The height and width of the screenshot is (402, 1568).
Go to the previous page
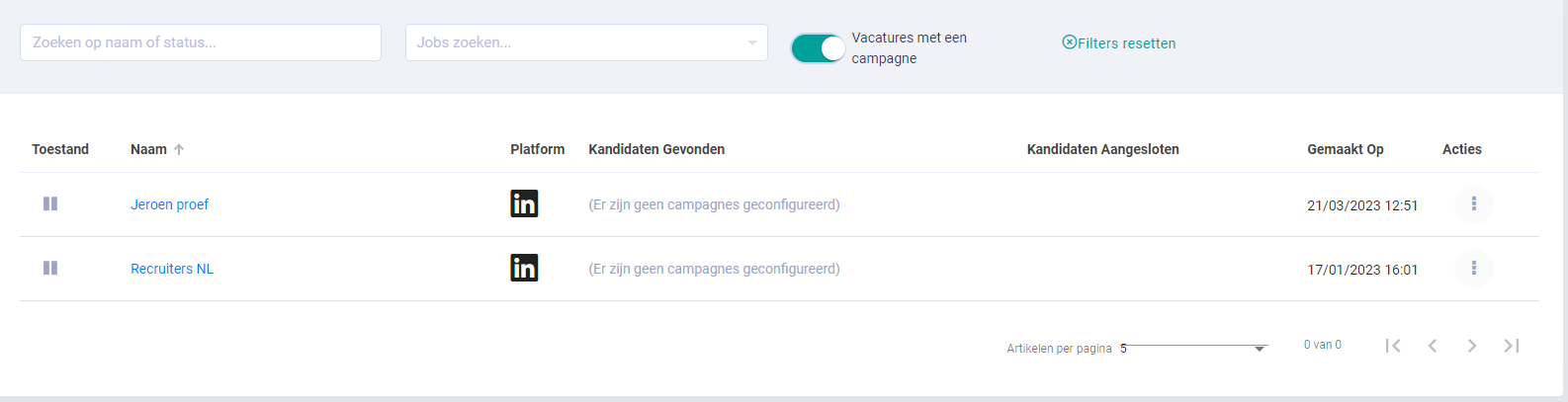[1433, 345]
